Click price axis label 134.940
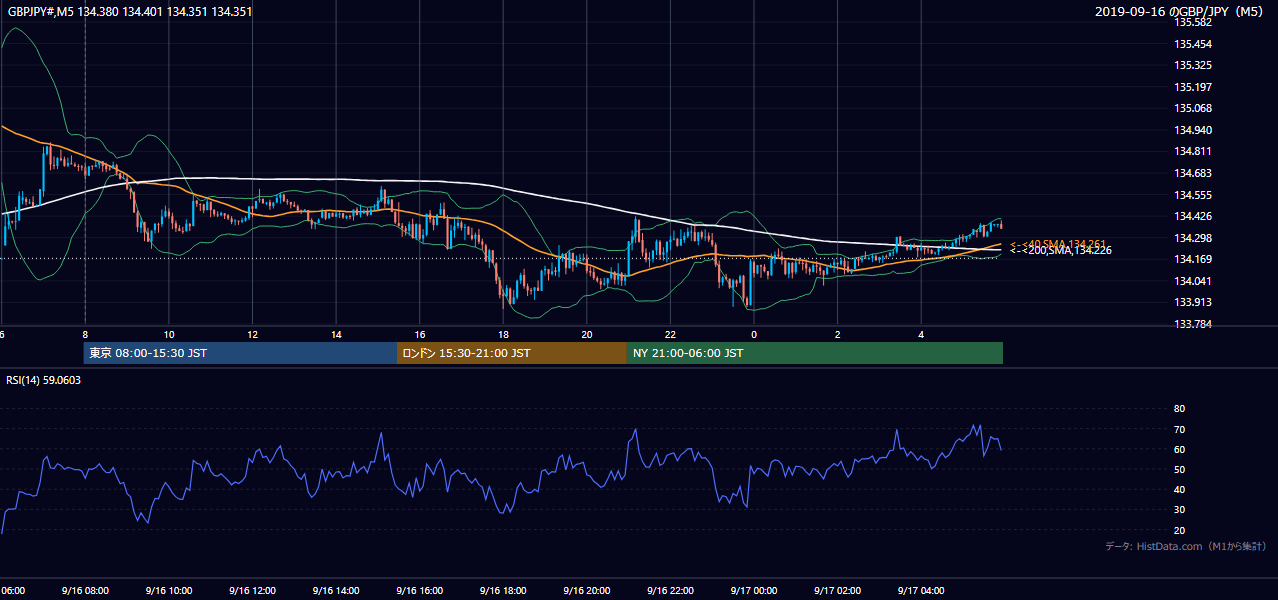The width and height of the screenshot is (1278, 600). click(1194, 130)
